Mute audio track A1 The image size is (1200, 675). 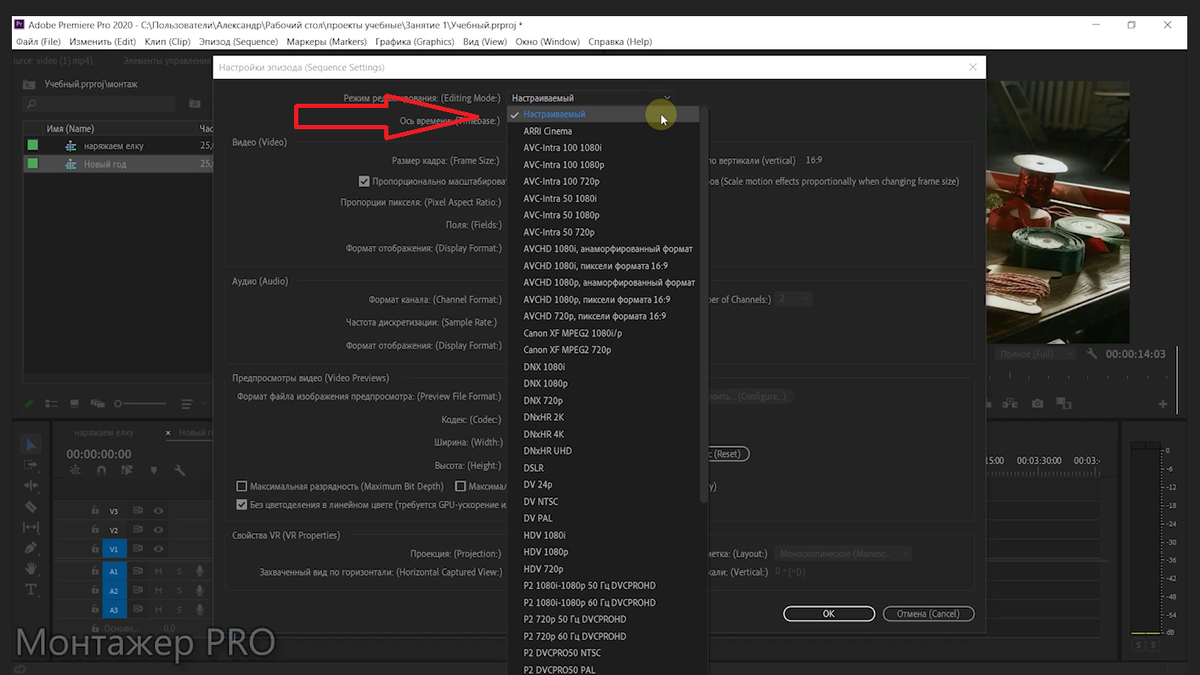pyautogui.click(x=159, y=571)
